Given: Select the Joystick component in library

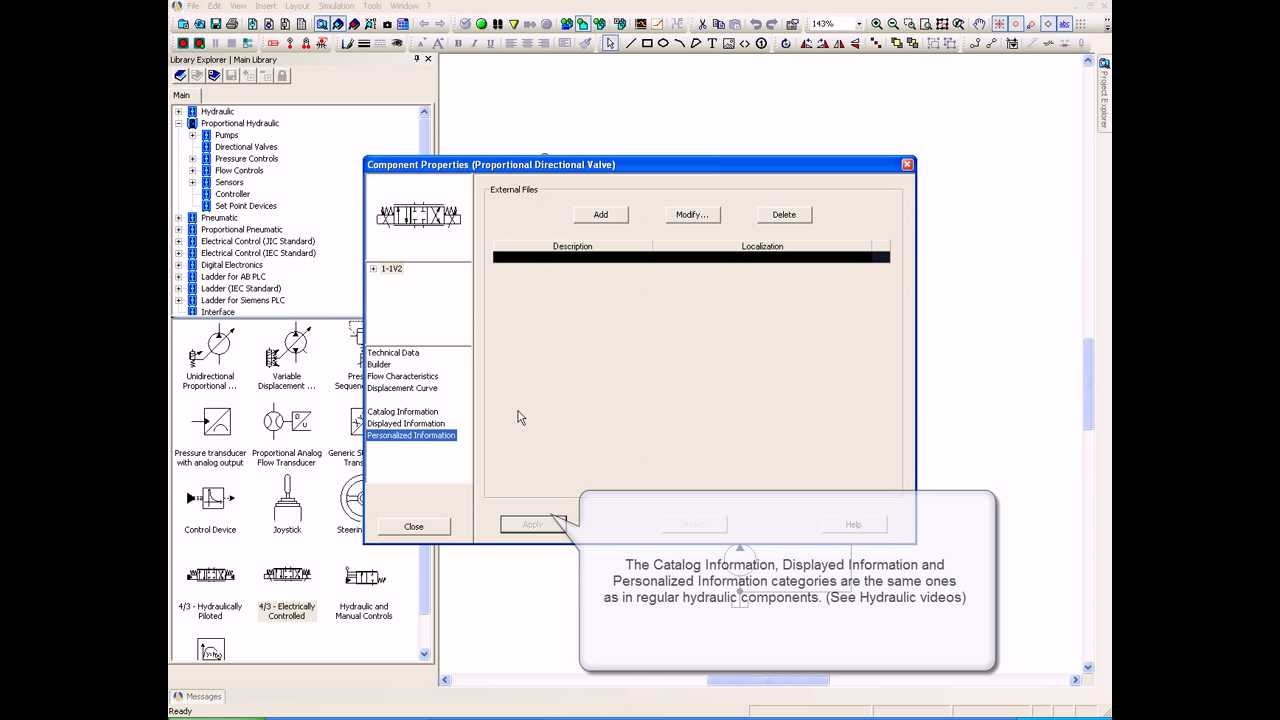Looking at the screenshot, I should coord(287,506).
